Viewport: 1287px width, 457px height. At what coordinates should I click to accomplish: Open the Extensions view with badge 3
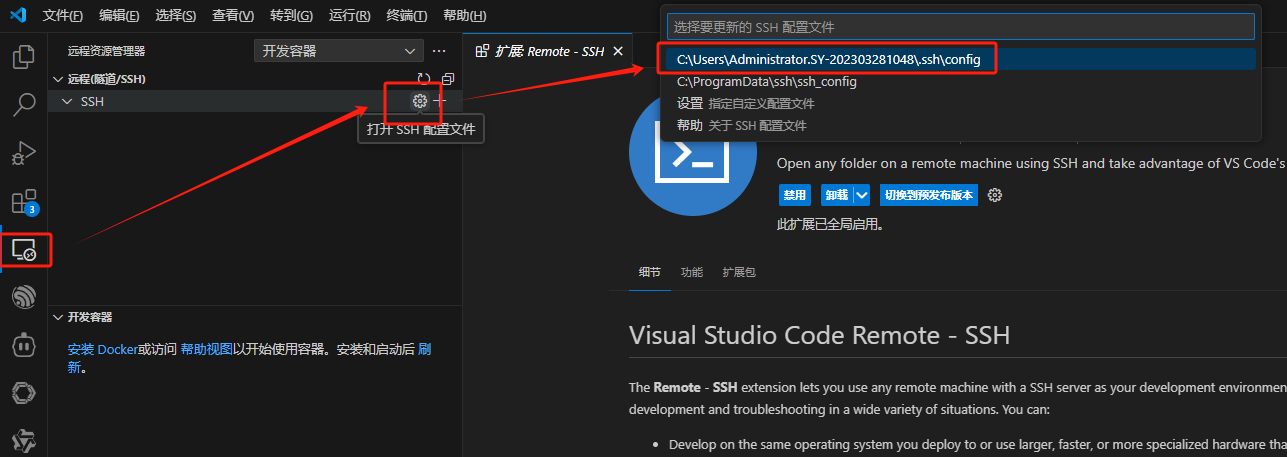coord(23,202)
